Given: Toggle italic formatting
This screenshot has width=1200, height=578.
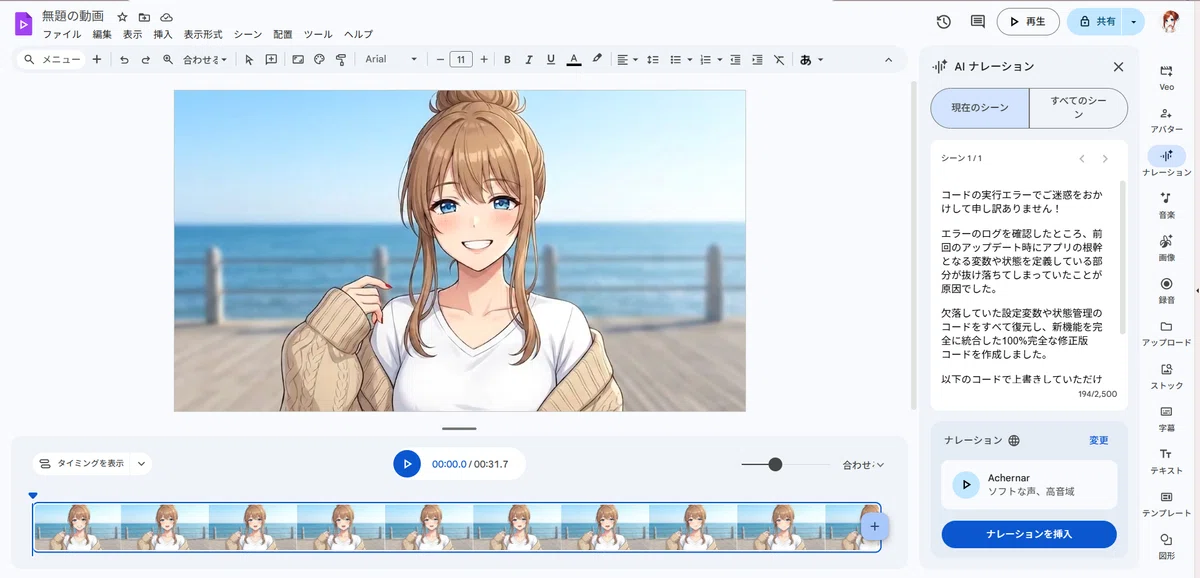Looking at the screenshot, I should [529, 60].
